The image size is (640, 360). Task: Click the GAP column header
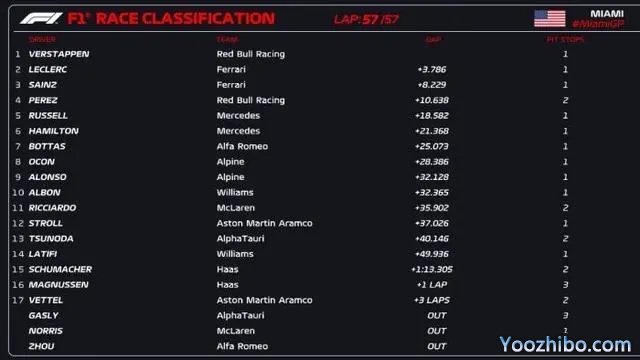click(x=433, y=40)
